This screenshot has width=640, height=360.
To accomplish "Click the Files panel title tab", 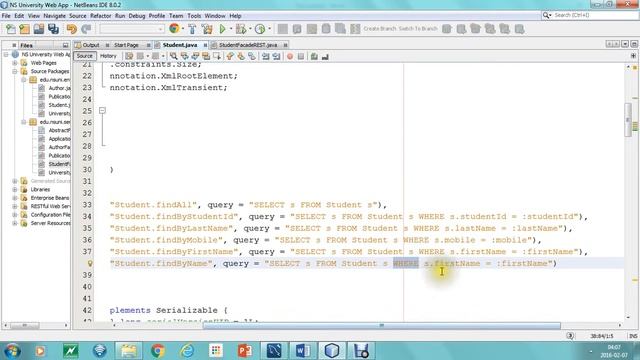I will point(27,45).
